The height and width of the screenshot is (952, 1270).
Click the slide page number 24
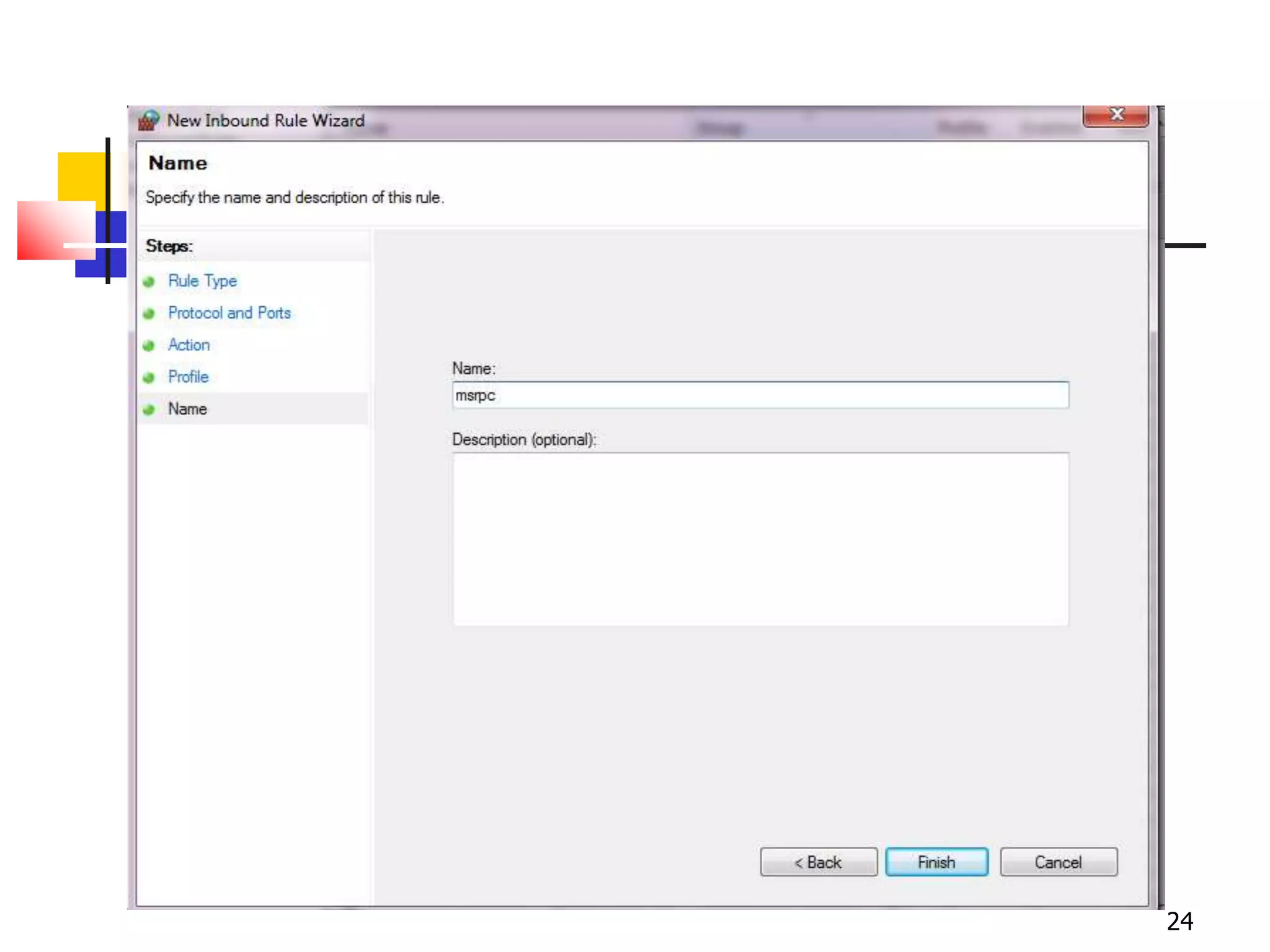click(1179, 922)
